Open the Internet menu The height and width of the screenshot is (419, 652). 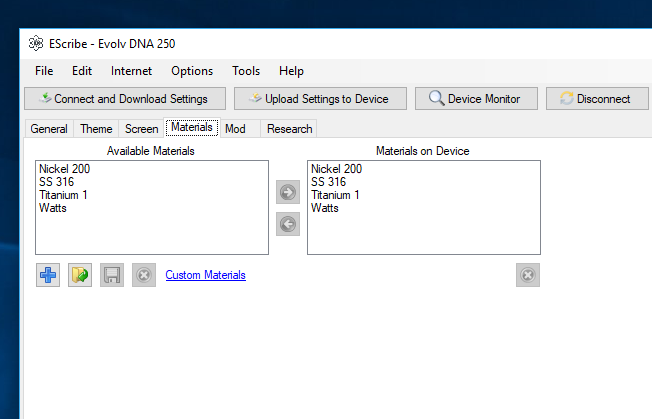(x=131, y=71)
